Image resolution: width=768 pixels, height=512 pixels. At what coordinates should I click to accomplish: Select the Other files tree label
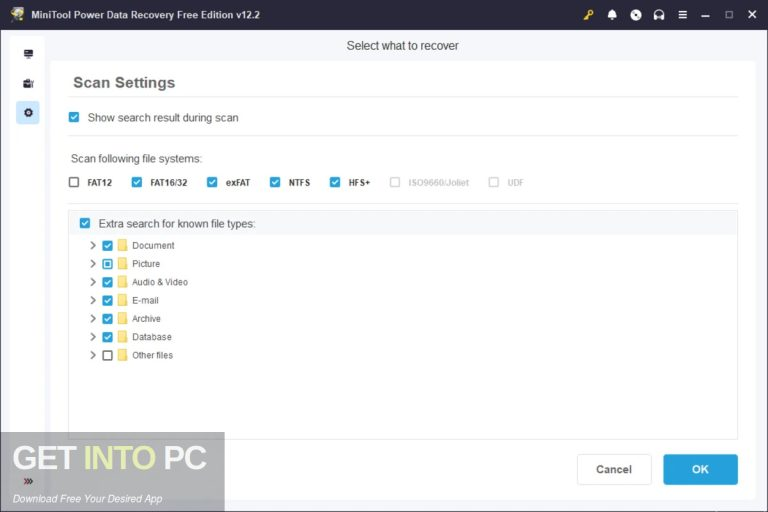point(152,355)
